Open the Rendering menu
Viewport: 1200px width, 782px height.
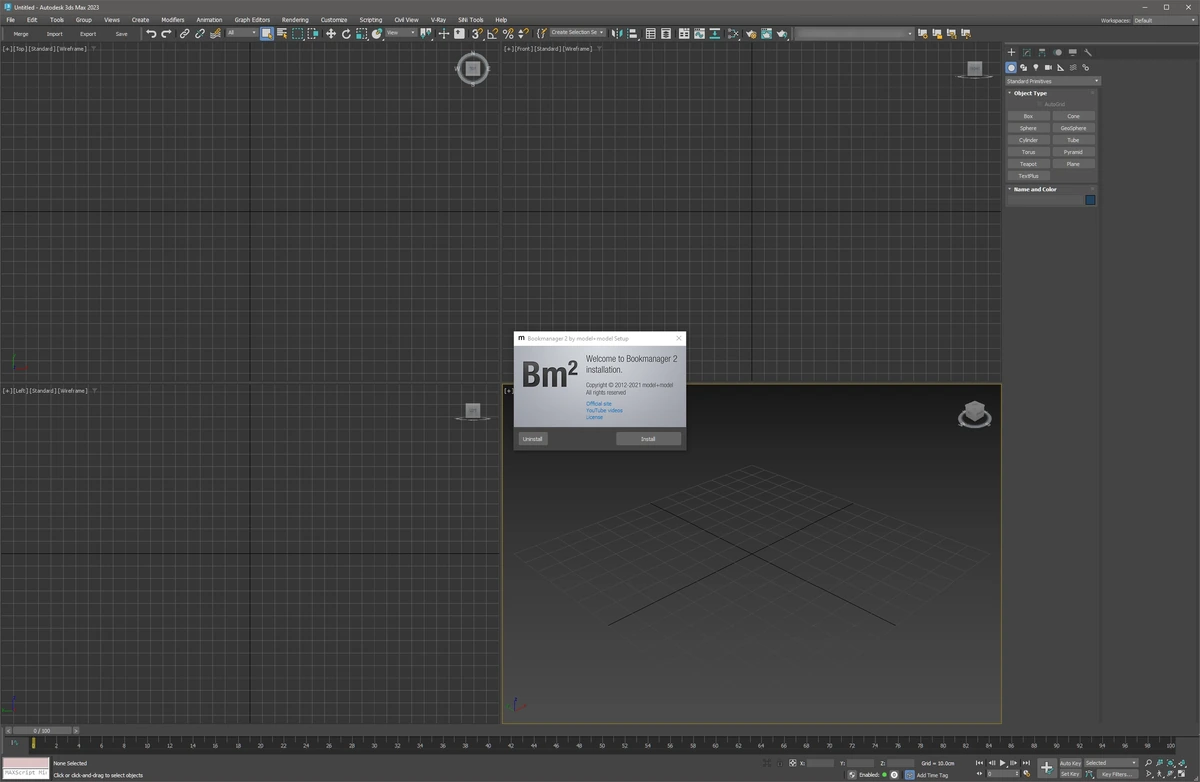(295, 20)
